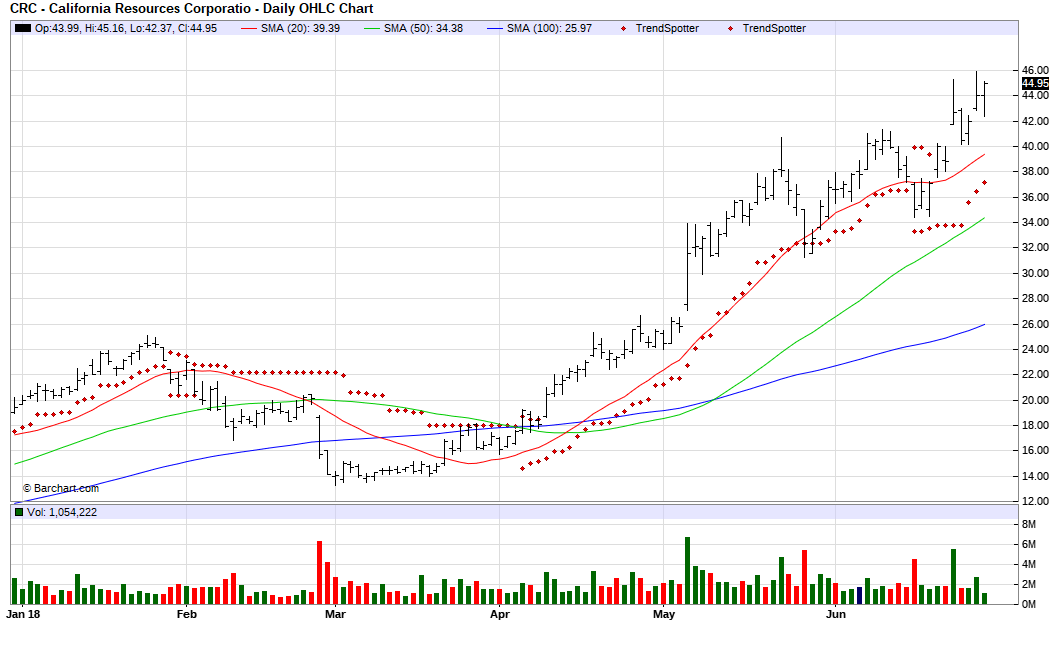
Task: Click the Apr date axis label
Action: tap(500, 614)
